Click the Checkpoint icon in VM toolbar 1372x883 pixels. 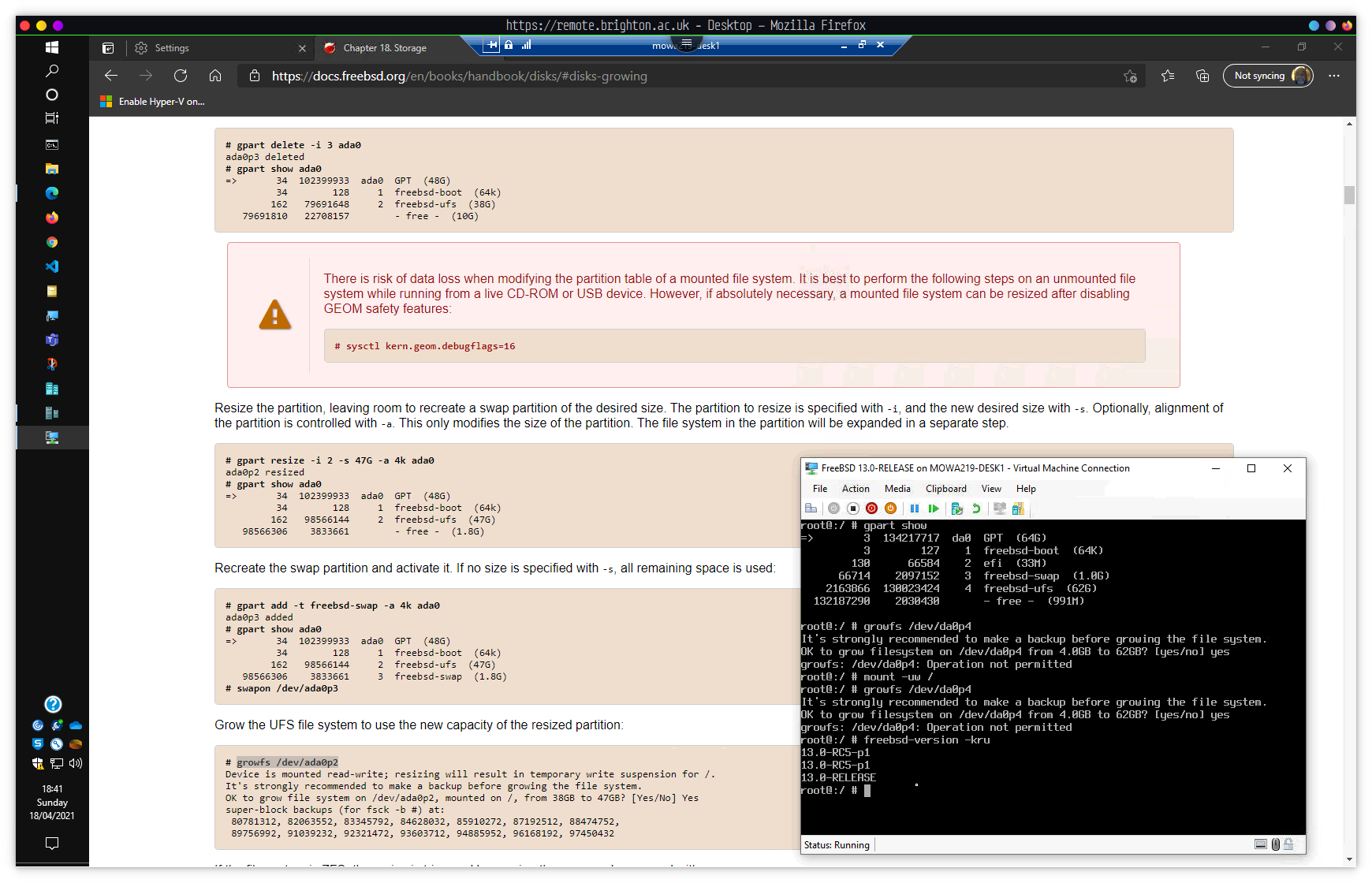pos(957,509)
